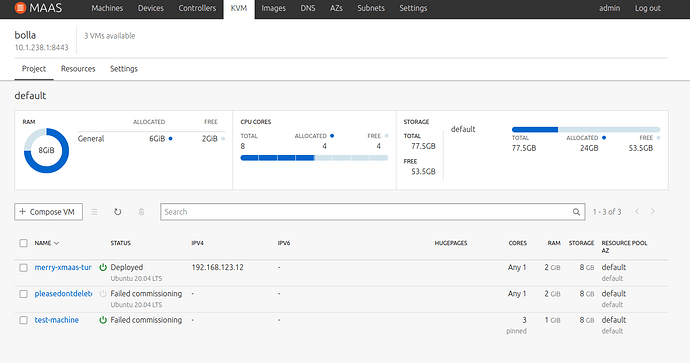Open the merry-xmaas-tur VM link

click(63, 268)
